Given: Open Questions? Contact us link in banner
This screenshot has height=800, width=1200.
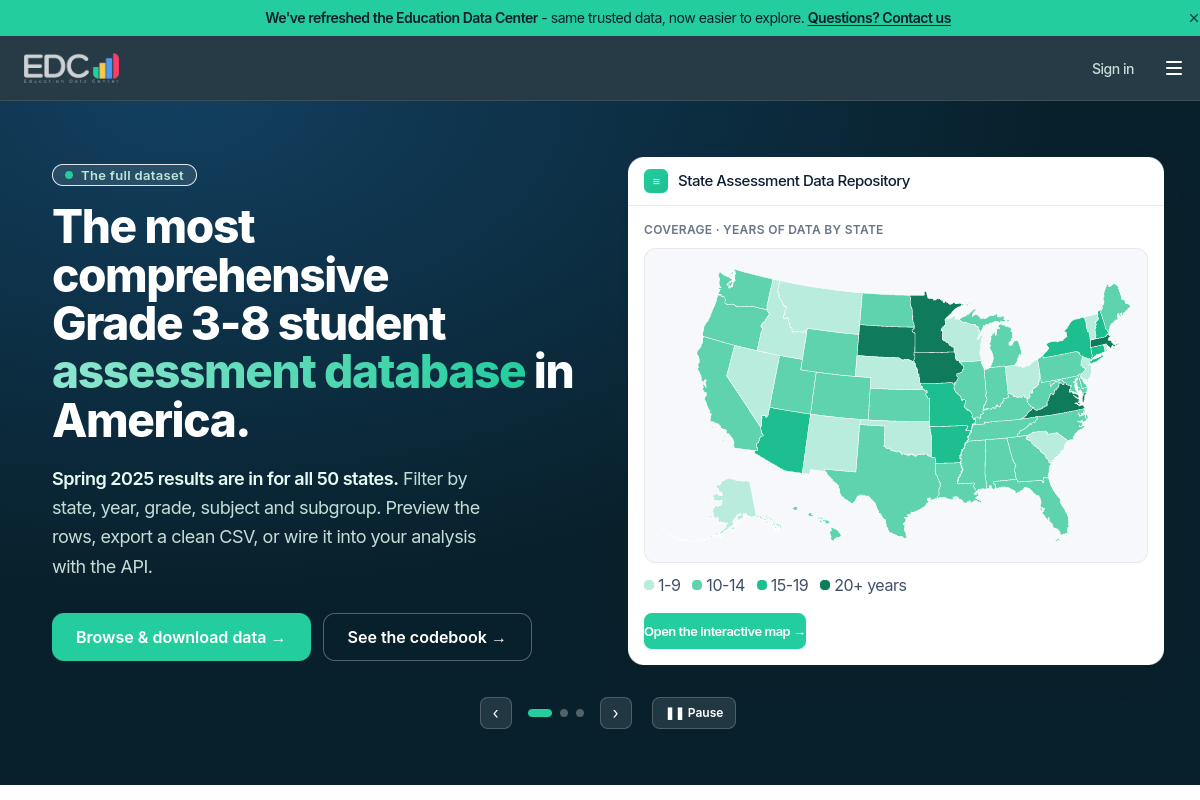Looking at the screenshot, I should click(x=879, y=18).
